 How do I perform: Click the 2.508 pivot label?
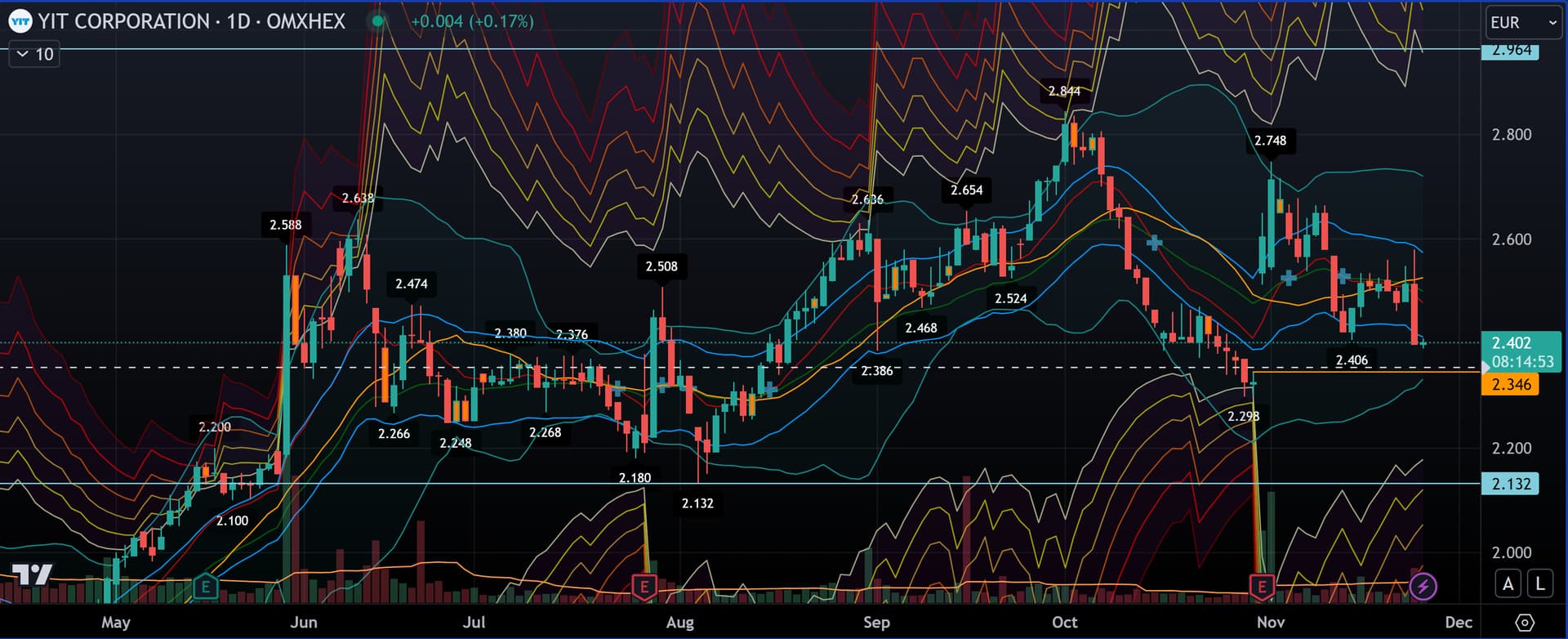pyautogui.click(x=661, y=266)
